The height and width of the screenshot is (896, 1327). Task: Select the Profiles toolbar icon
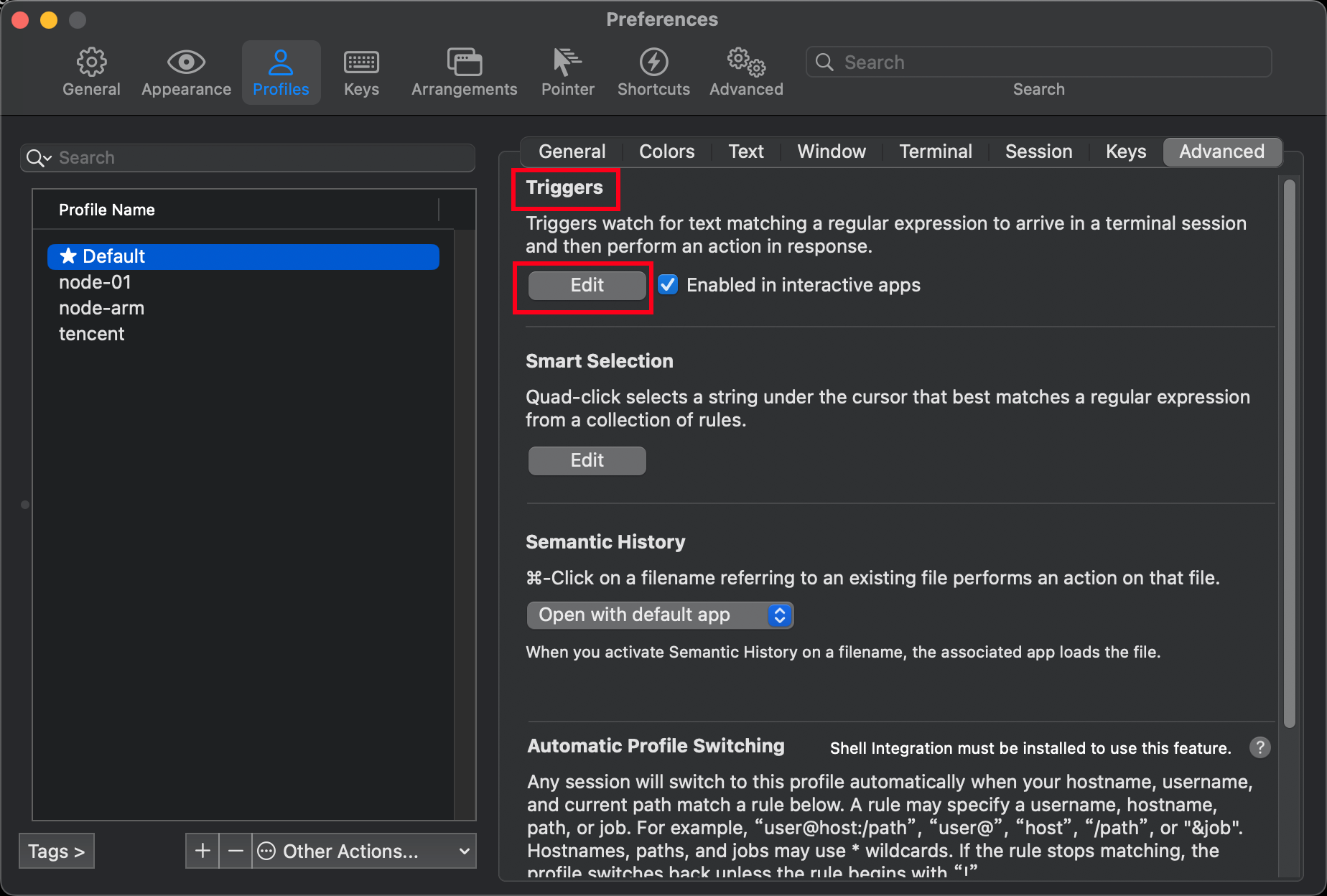(x=281, y=71)
